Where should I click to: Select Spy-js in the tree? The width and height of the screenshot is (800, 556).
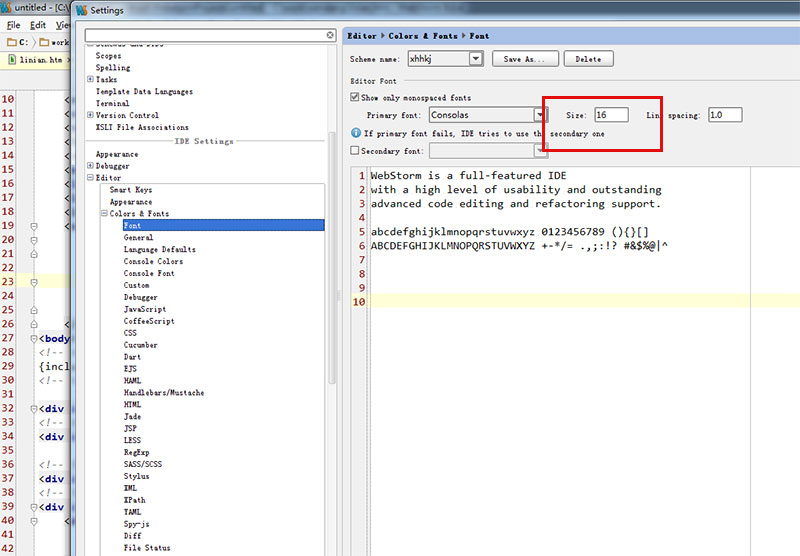pos(136,524)
